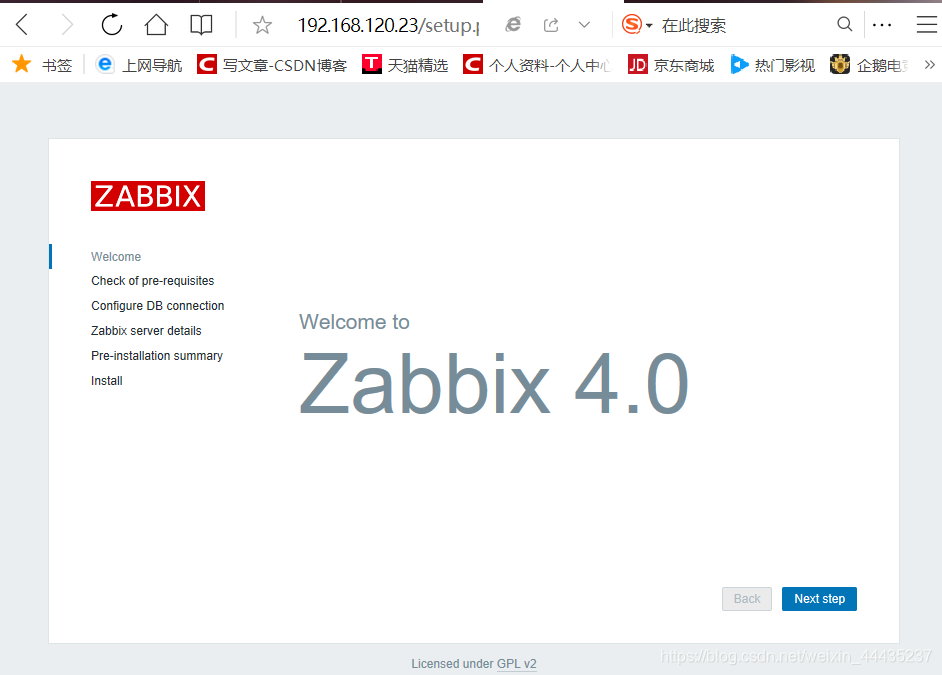Click the browser forward arrow
The height and width of the screenshot is (675, 942).
67,25
